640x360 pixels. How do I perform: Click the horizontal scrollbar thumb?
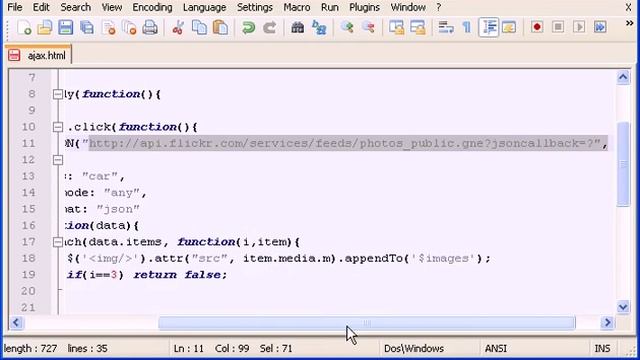[x=367, y=323]
